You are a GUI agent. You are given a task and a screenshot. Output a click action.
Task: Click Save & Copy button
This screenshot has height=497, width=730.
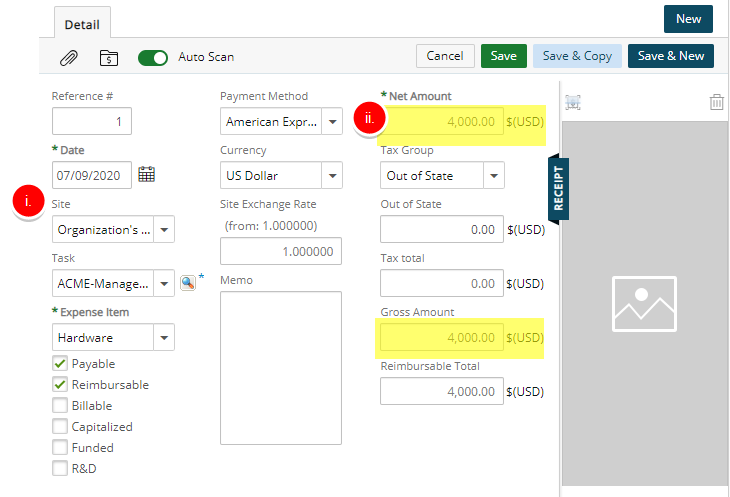point(577,56)
